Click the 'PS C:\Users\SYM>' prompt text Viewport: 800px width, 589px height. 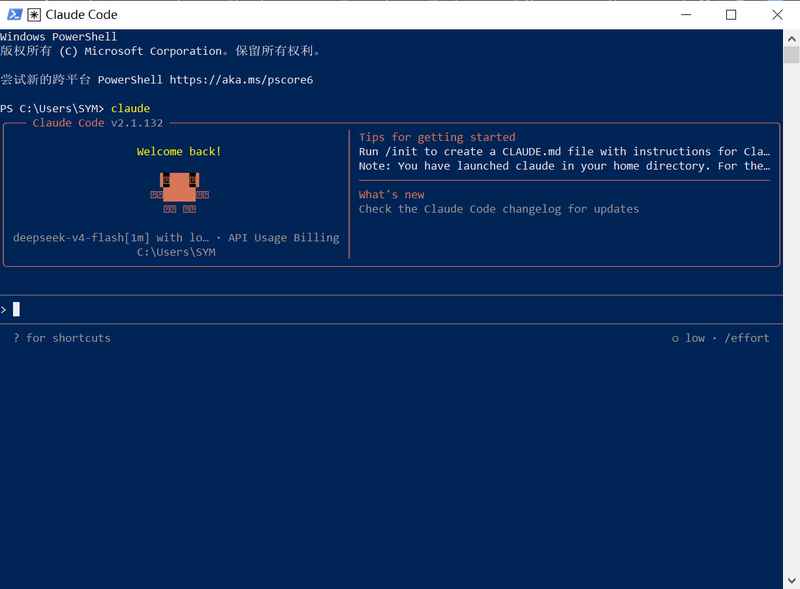[52, 108]
